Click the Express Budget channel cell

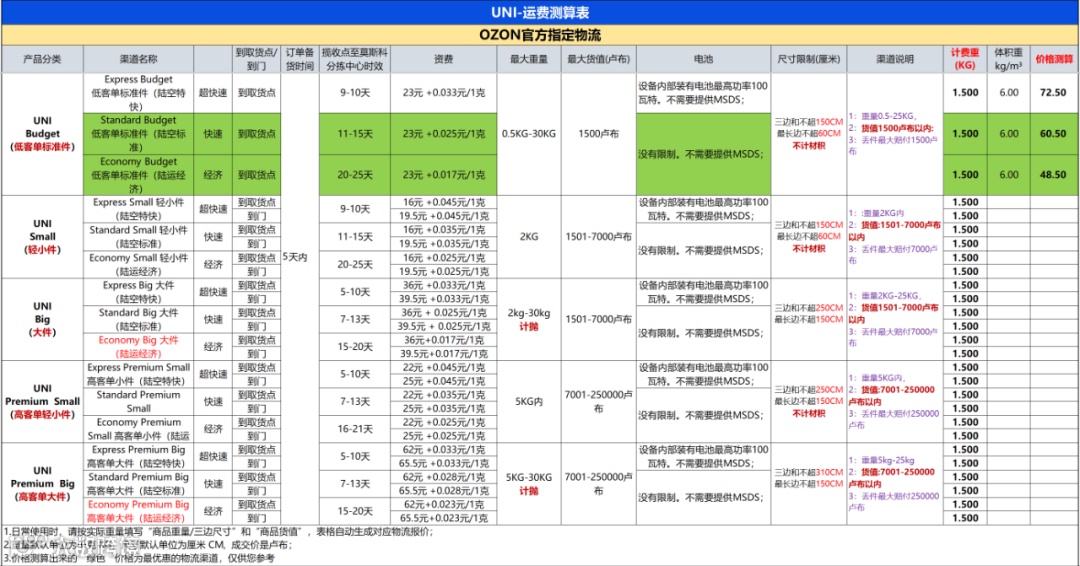click(x=138, y=93)
